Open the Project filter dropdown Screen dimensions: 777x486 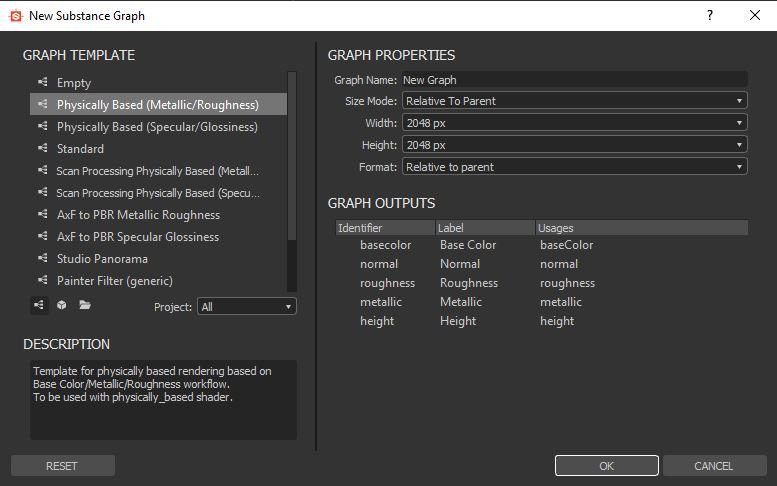[246, 307]
